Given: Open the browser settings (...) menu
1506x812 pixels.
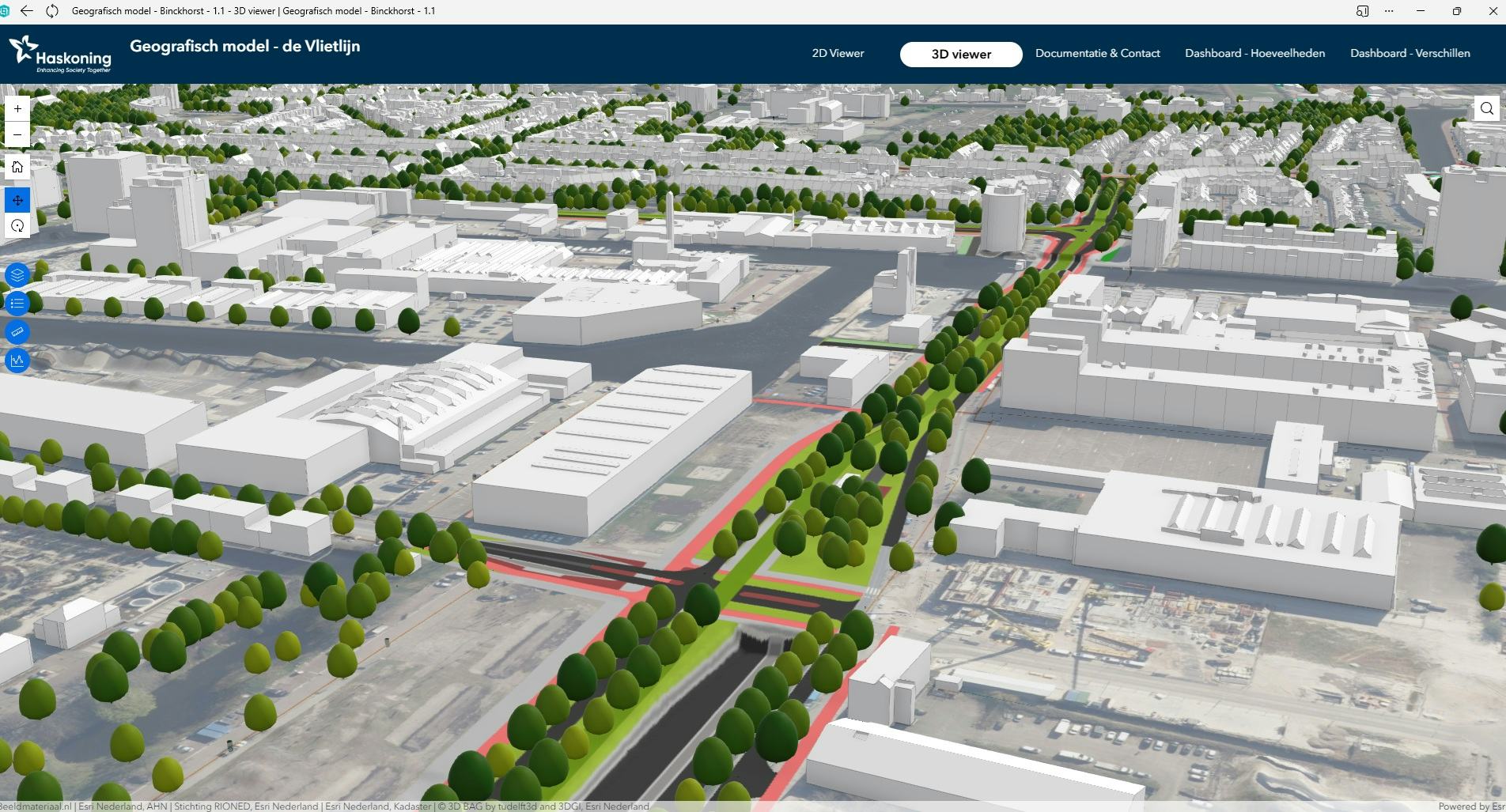Looking at the screenshot, I should 1389,11.
